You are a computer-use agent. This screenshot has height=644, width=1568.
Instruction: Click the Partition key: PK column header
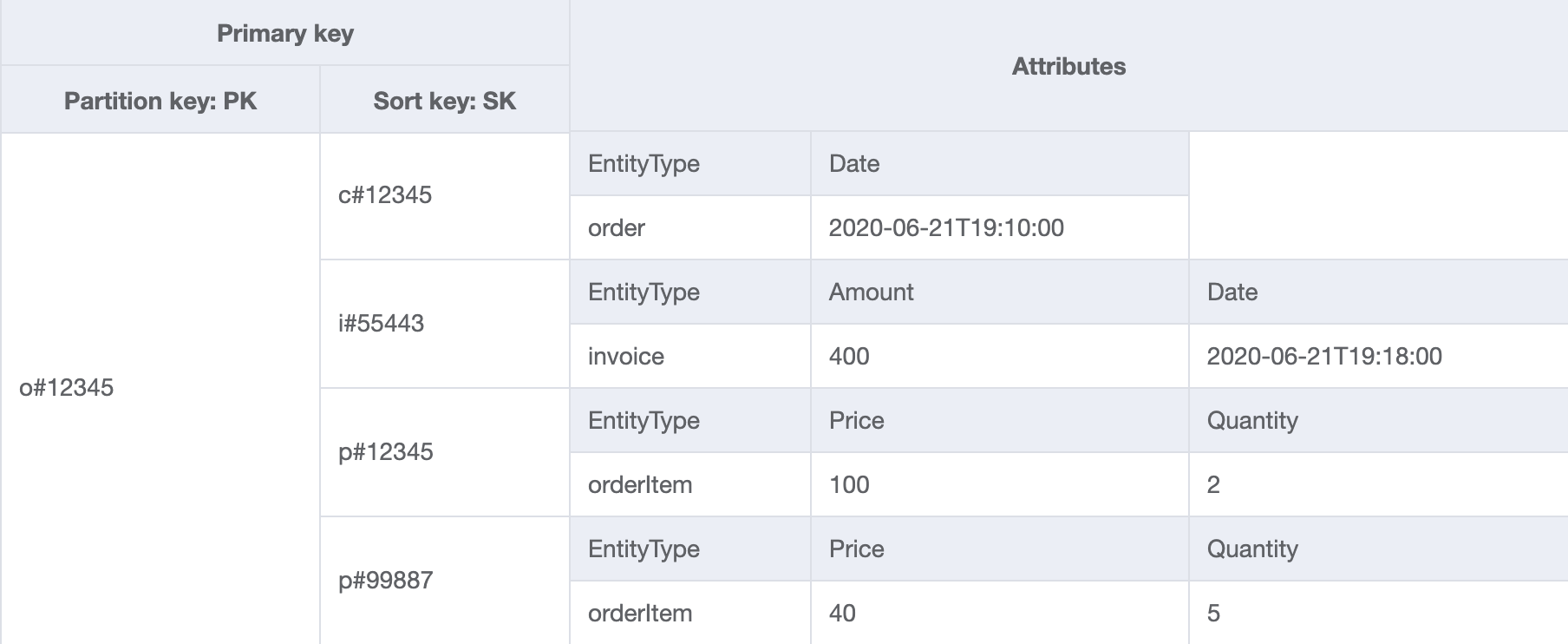[160, 101]
